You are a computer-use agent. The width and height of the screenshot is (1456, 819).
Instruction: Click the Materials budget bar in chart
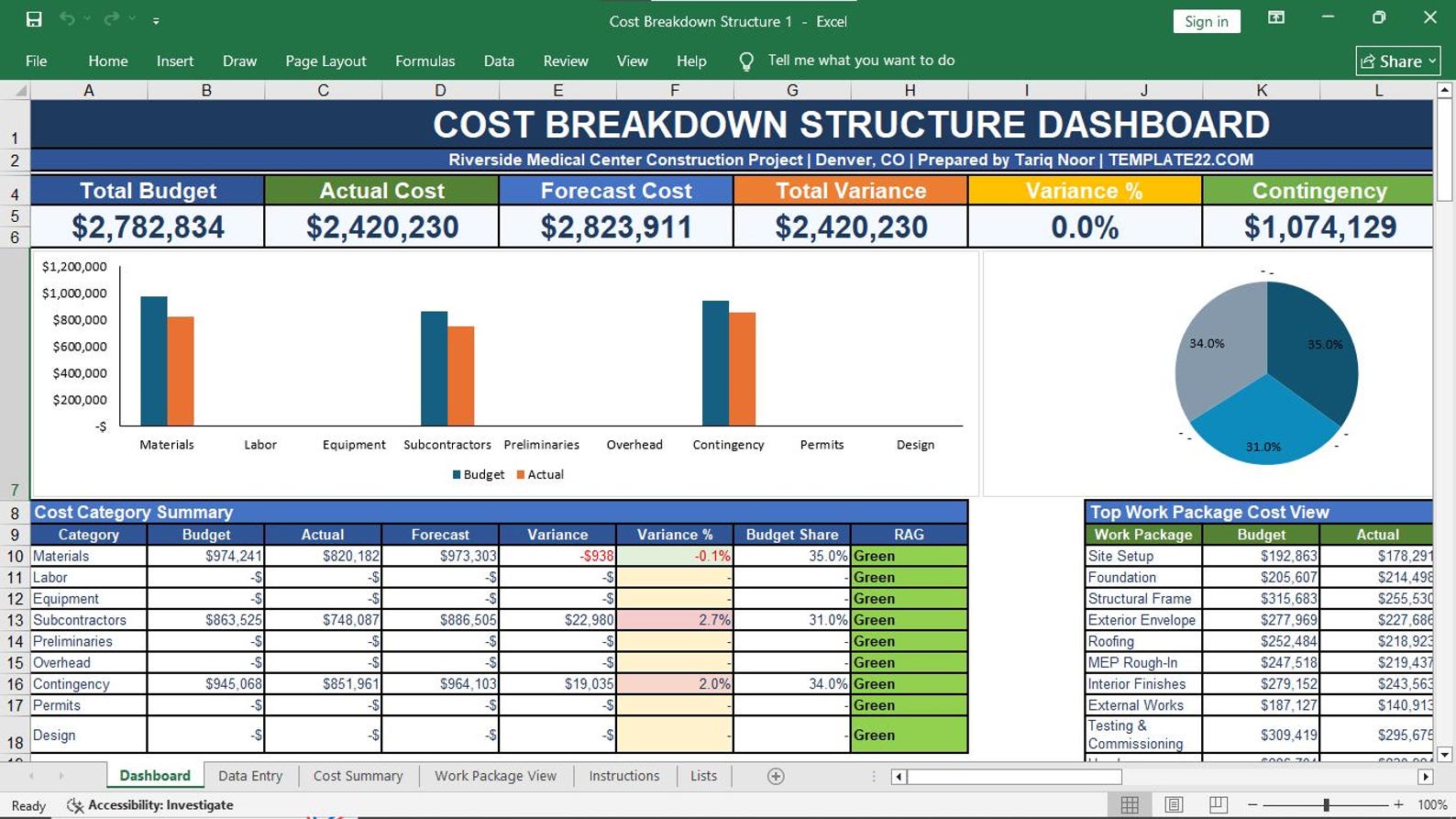(153, 360)
